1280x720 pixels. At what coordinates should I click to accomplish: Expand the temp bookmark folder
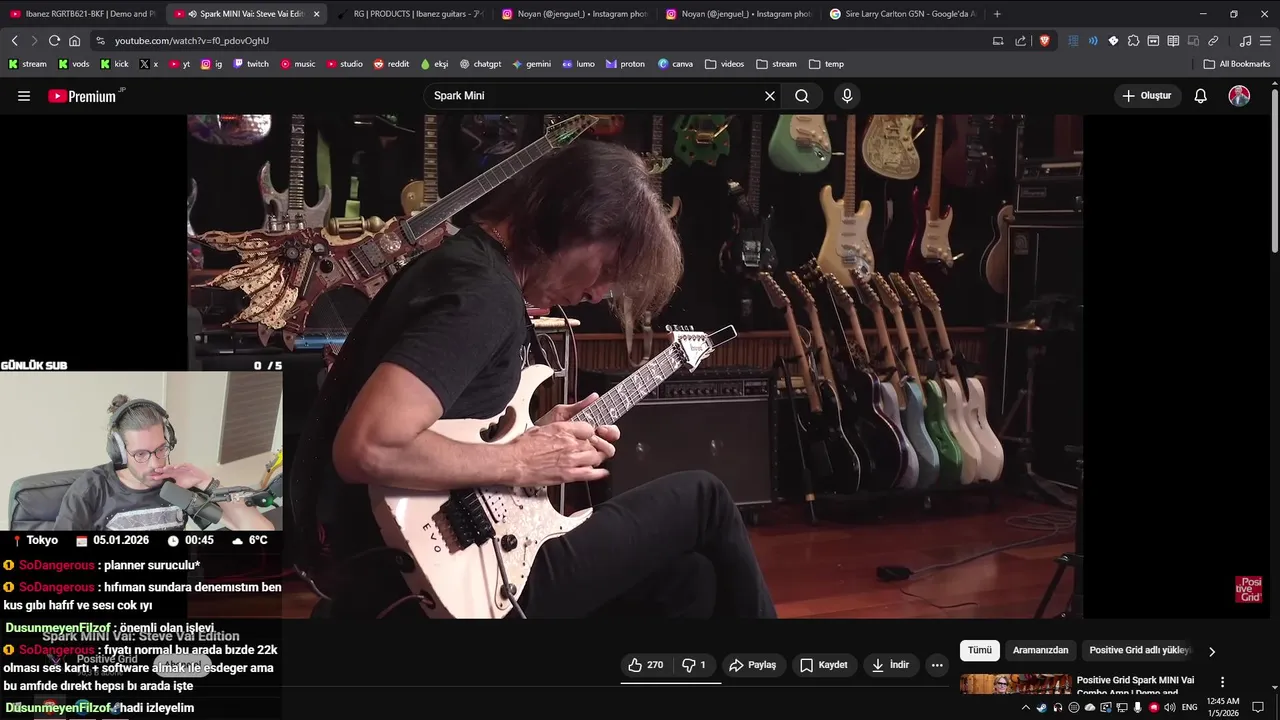tap(827, 64)
